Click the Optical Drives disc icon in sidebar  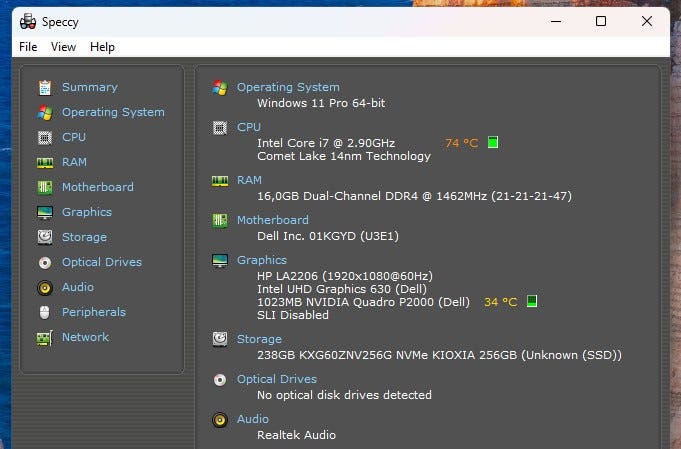tap(45, 263)
